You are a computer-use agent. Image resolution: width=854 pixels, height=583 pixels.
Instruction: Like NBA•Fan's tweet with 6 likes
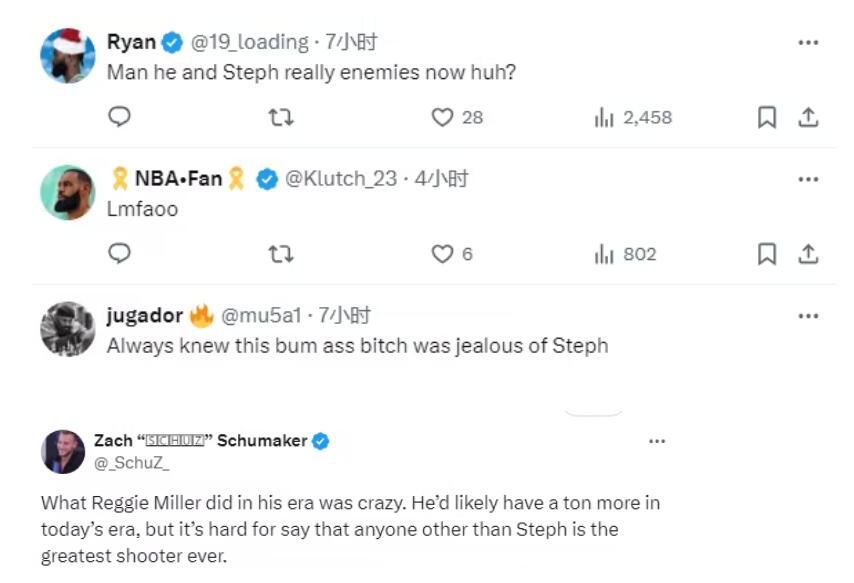pos(443,254)
